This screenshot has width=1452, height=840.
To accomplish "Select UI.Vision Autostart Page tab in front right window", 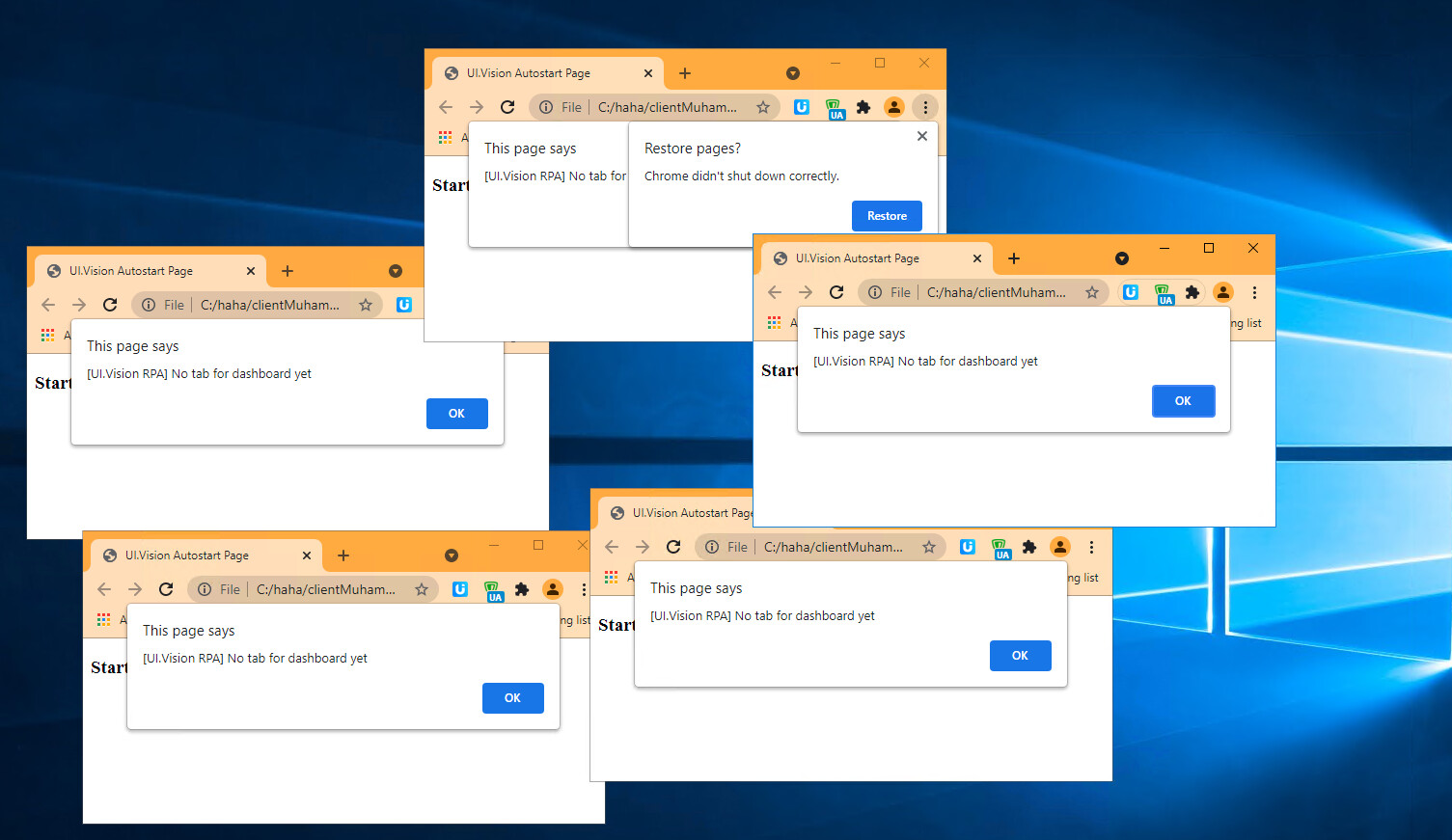I will [877, 258].
